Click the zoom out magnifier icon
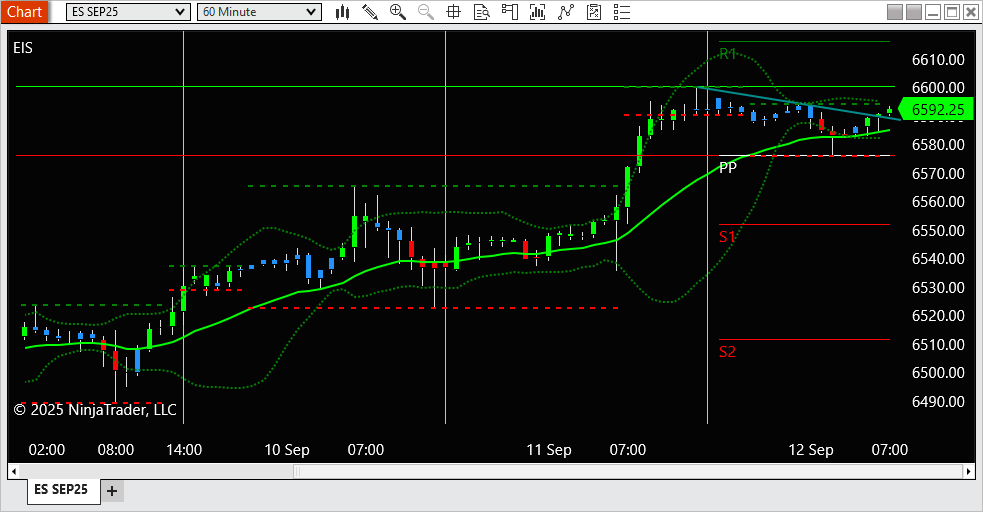The height and width of the screenshot is (512, 983). pyautogui.click(x=426, y=12)
